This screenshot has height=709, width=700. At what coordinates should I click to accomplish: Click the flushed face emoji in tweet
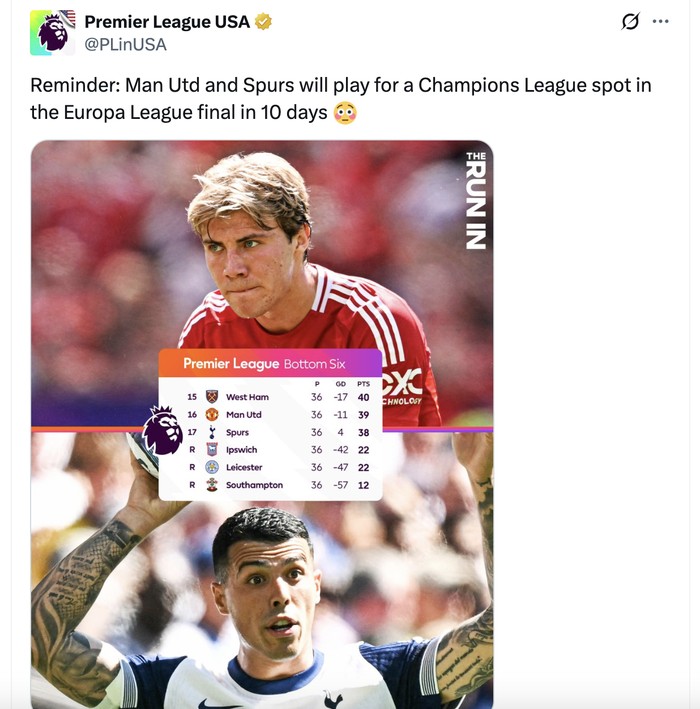click(x=345, y=113)
